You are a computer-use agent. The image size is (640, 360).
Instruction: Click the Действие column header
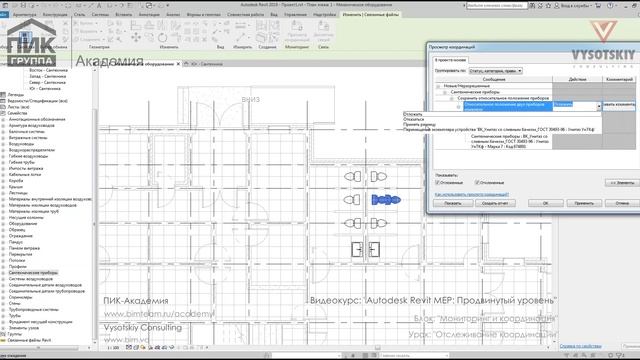click(x=578, y=79)
